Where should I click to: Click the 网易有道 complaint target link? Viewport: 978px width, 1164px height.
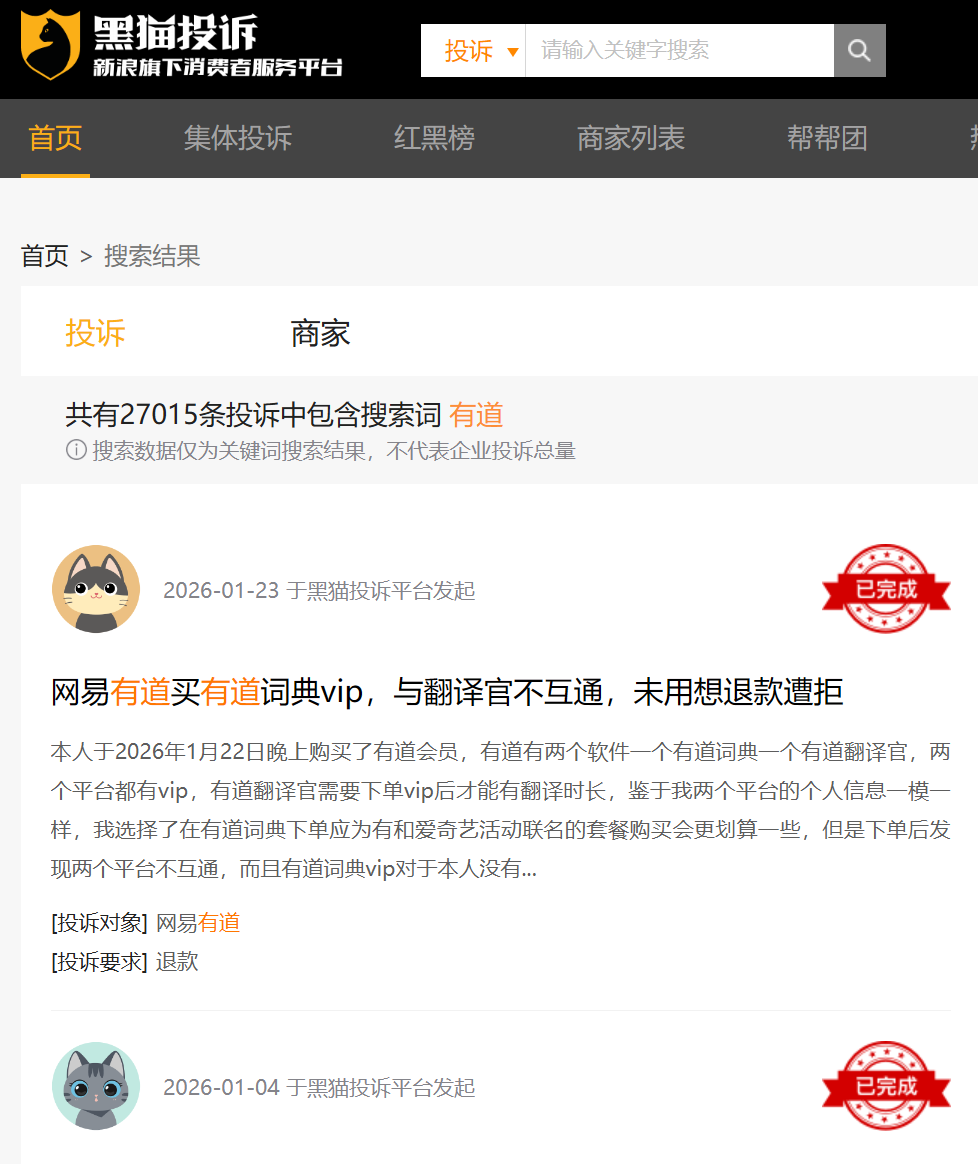coord(198,923)
